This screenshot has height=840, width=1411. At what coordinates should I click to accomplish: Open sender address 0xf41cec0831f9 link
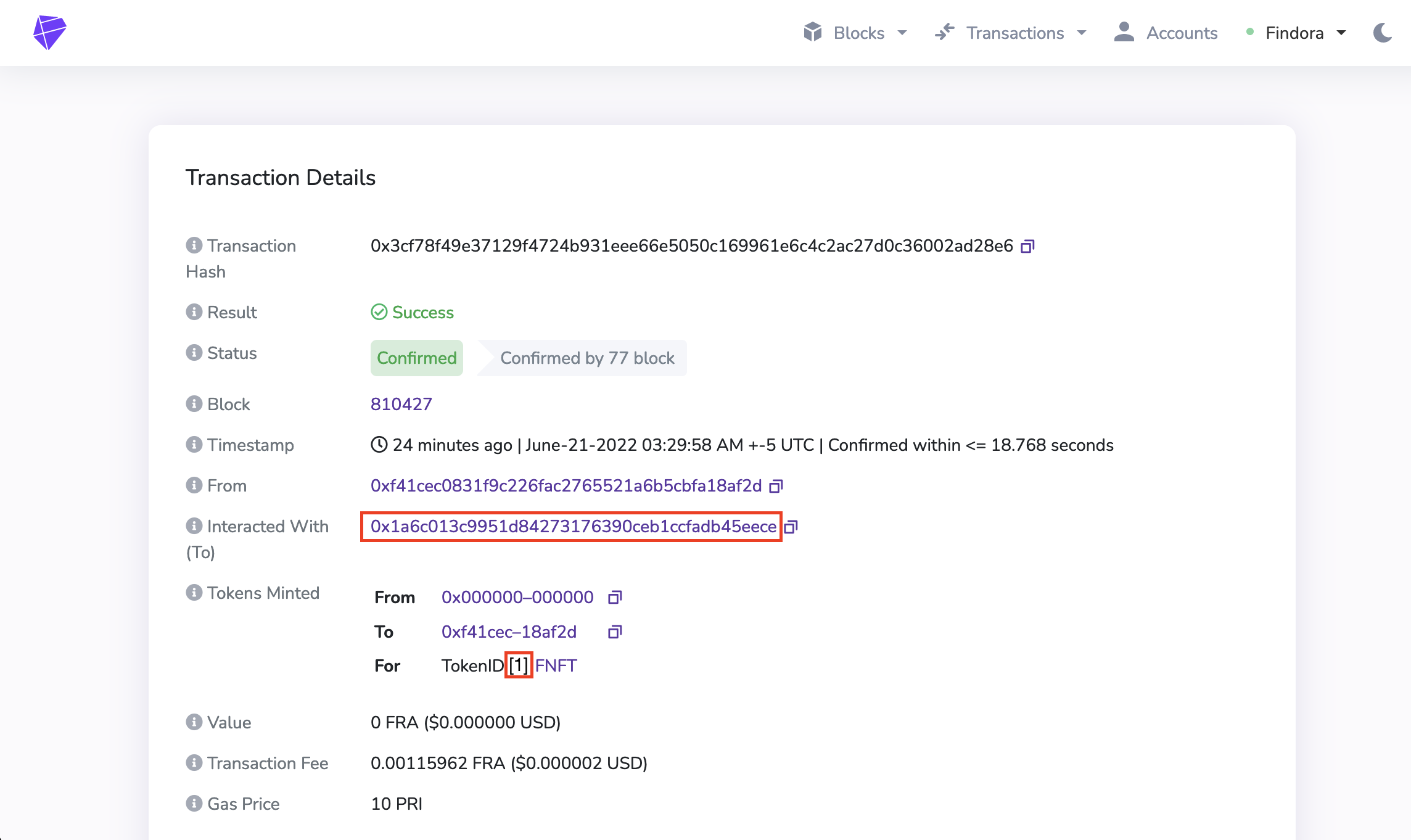coord(566,486)
